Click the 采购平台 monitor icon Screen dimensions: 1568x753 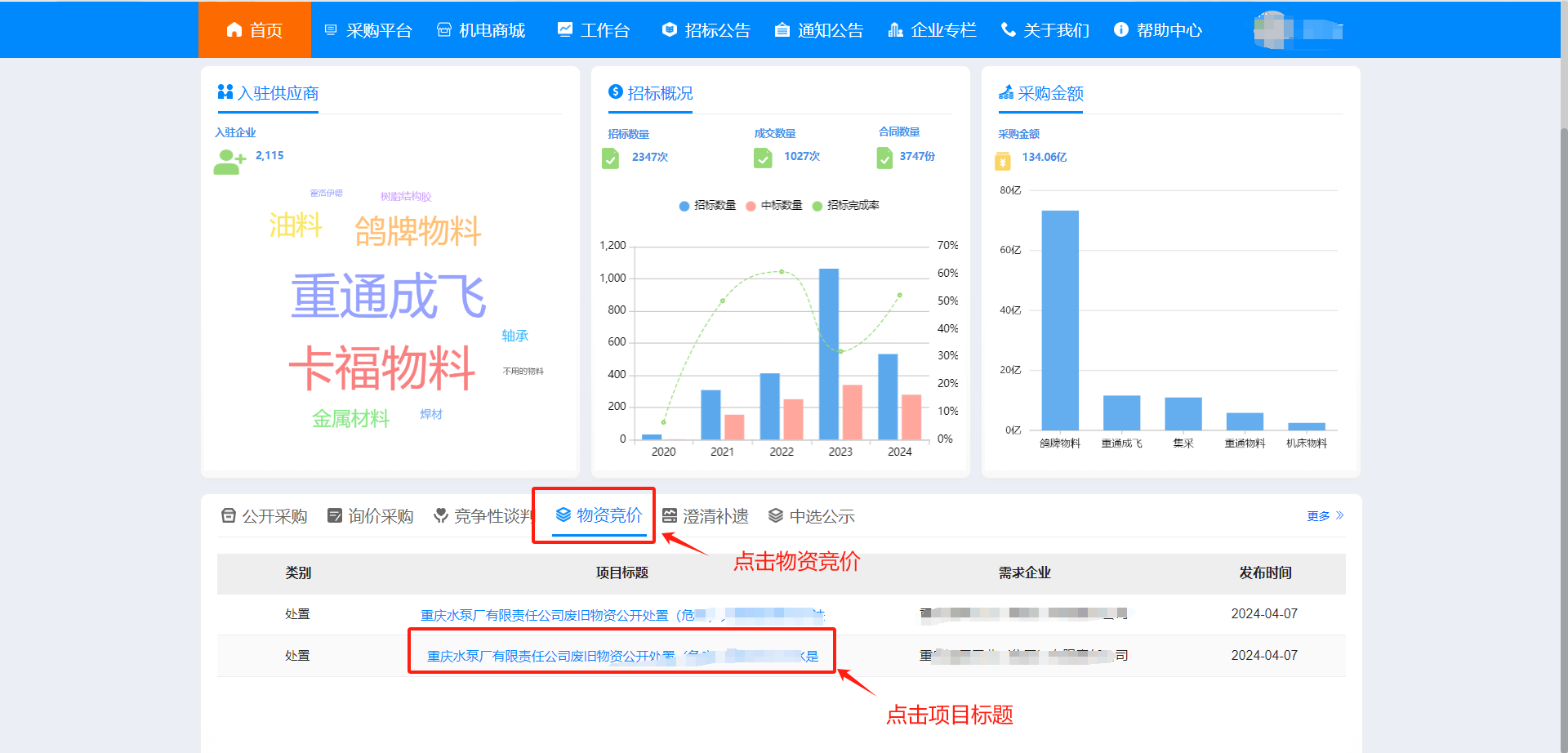pyautogui.click(x=331, y=30)
